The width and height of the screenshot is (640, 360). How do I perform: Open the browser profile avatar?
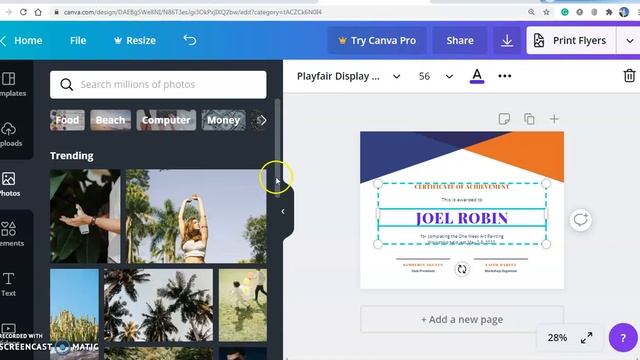coord(624,12)
